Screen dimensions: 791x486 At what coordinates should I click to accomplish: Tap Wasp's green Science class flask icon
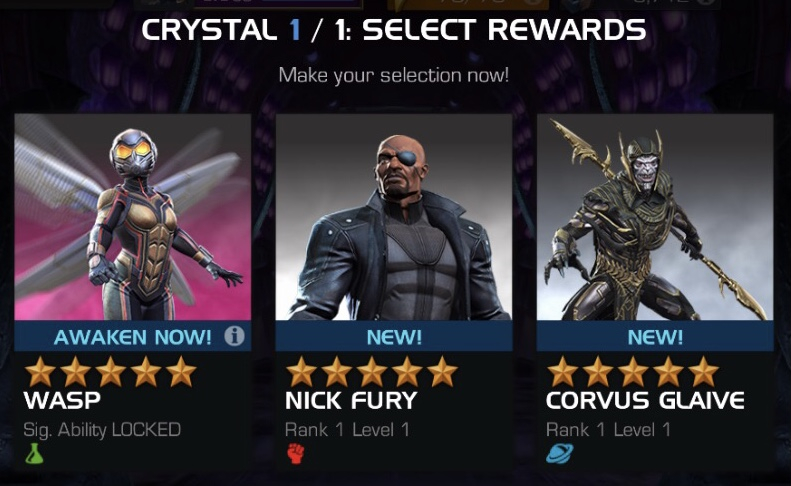[34, 453]
